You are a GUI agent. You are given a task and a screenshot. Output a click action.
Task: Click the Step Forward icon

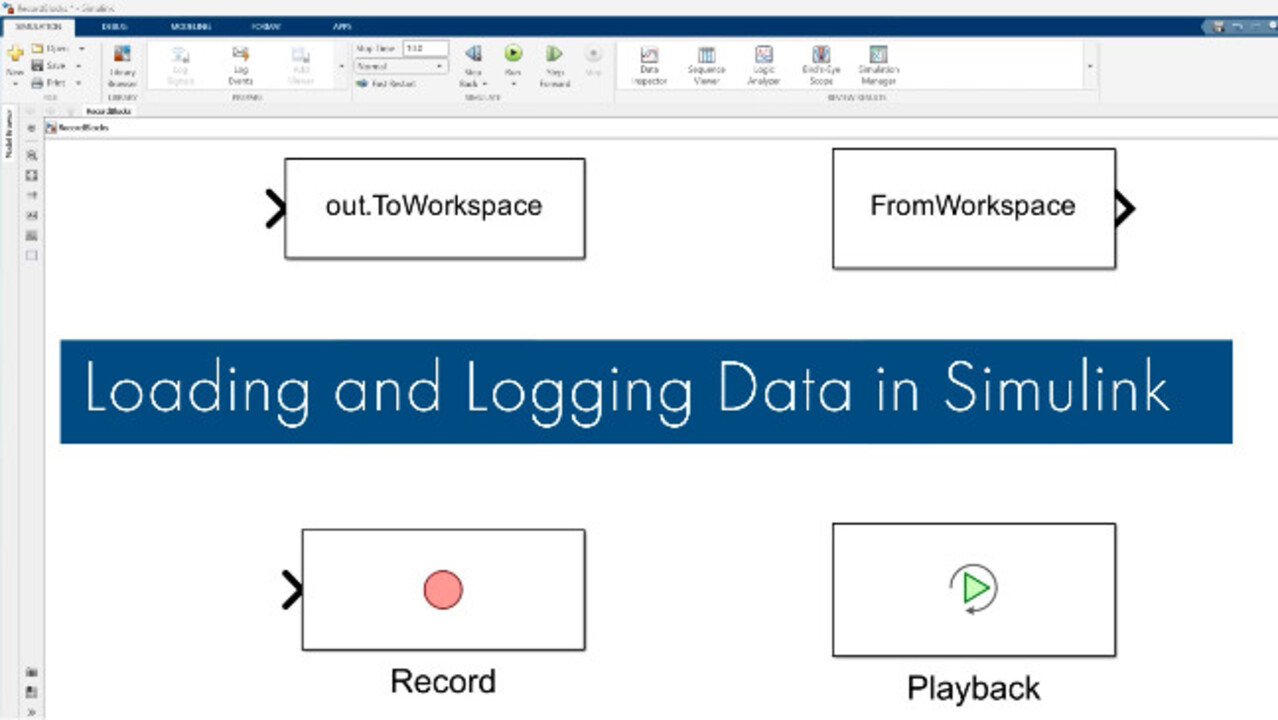(554, 55)
